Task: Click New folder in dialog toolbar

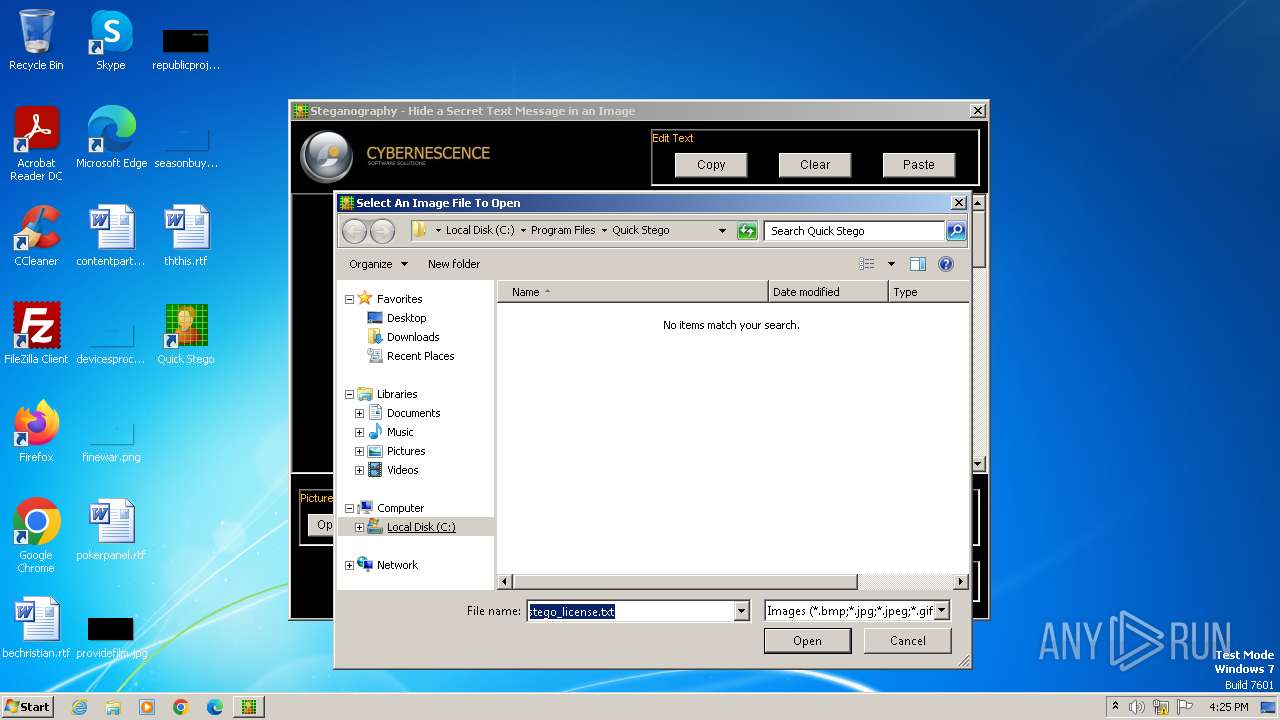Action: (x=454, y=264)
